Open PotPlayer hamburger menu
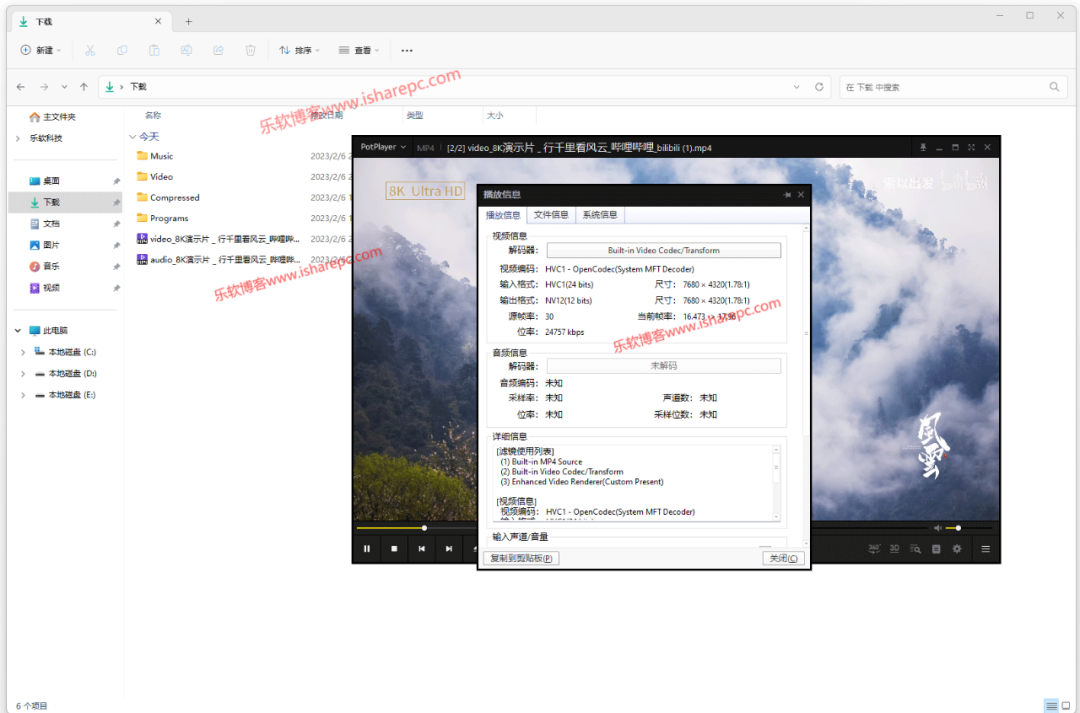Image resolution: width=1080 pixels, height=713 pixels. [x=986, y=549]
